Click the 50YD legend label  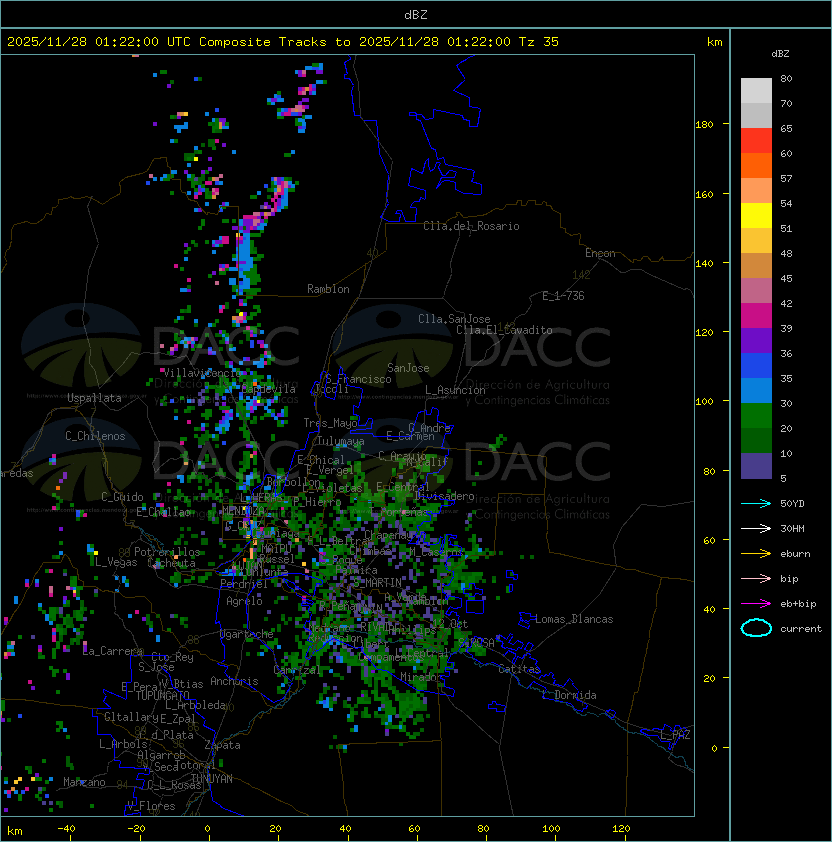(792, 503)
